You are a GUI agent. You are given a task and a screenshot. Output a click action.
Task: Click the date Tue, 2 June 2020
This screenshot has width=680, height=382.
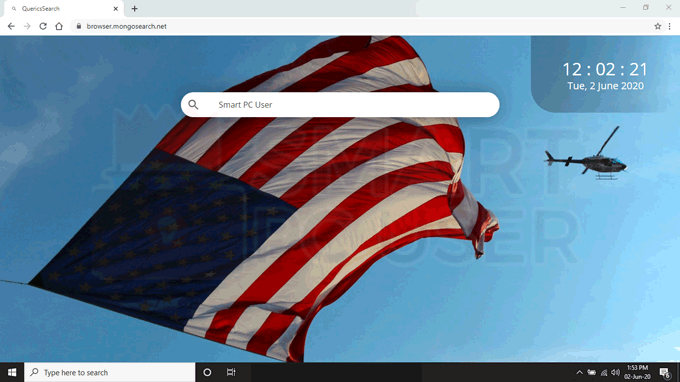[605, 86]
